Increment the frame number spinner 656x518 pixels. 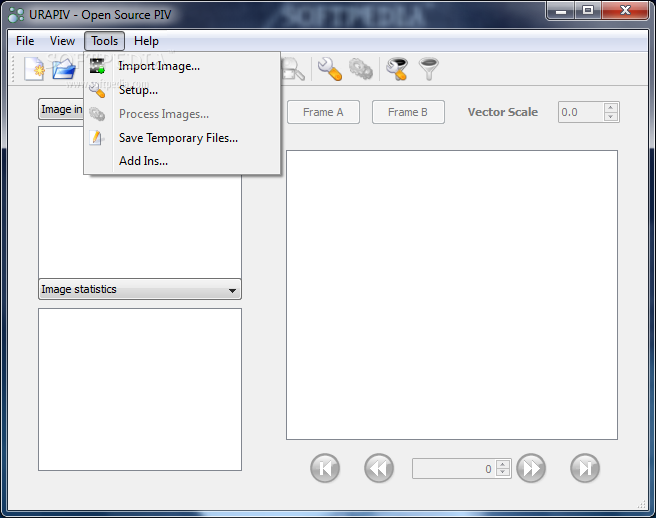click(x=503, y=464)
